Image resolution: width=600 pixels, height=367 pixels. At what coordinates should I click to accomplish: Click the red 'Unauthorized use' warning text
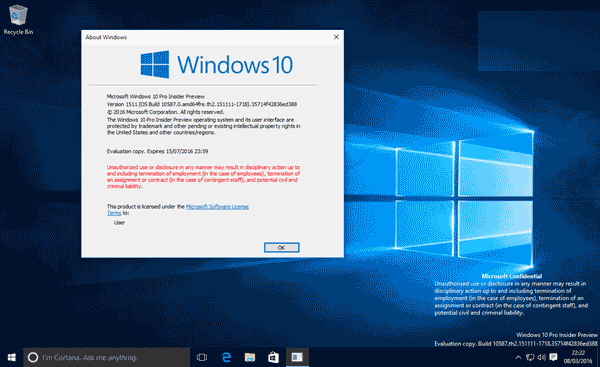(203, 177)
